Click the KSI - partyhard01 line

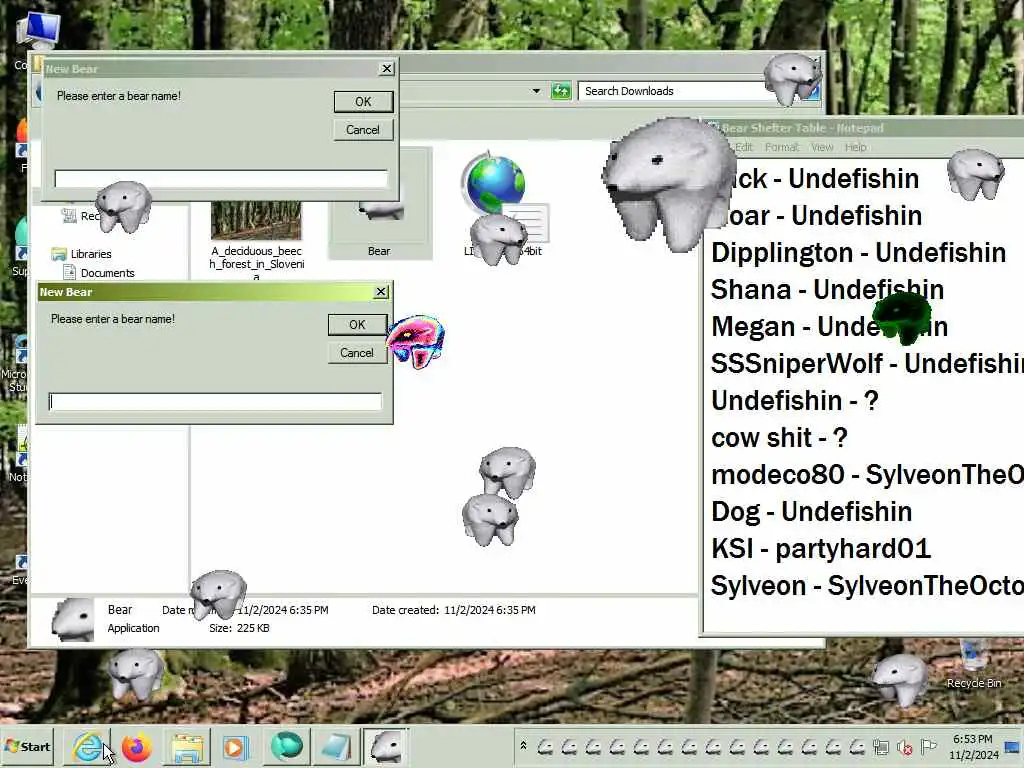coord(820,549)
